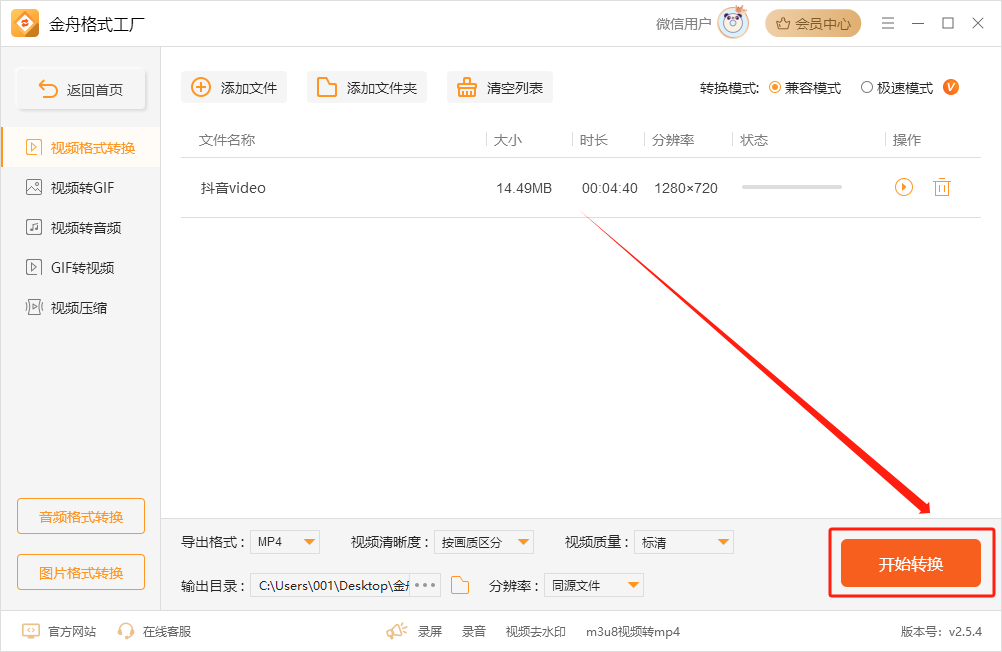Viewport: 1002px width, 652px height.
Task: Open the 导出格式 MP4 dropdown
Action: click(x=285, y=541)
